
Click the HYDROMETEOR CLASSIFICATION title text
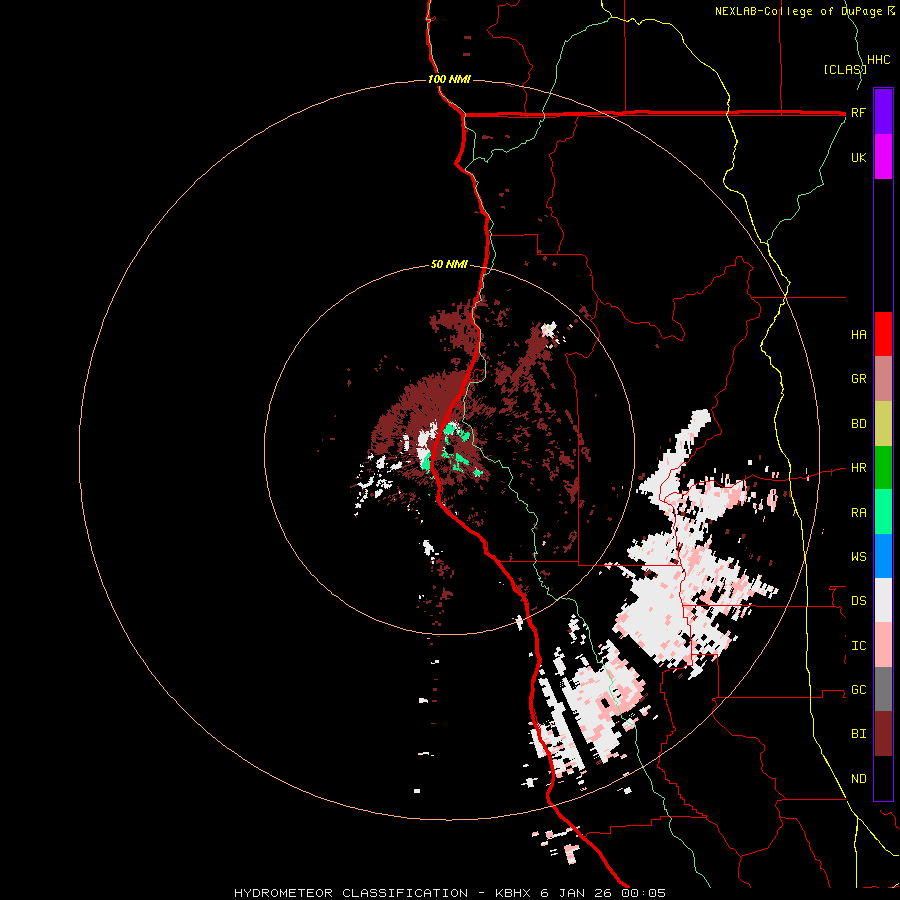tap(350, 893)
